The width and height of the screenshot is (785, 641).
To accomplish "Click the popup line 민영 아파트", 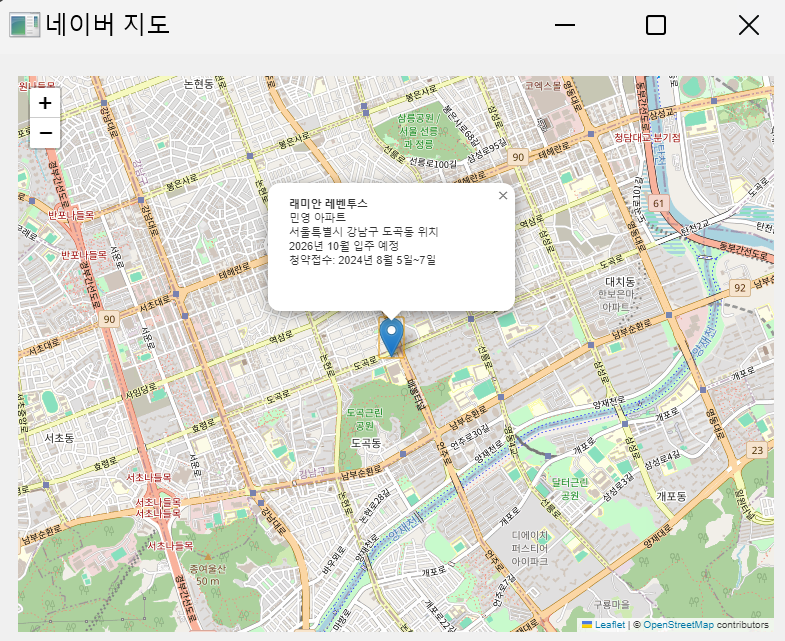I will (317, 217).
